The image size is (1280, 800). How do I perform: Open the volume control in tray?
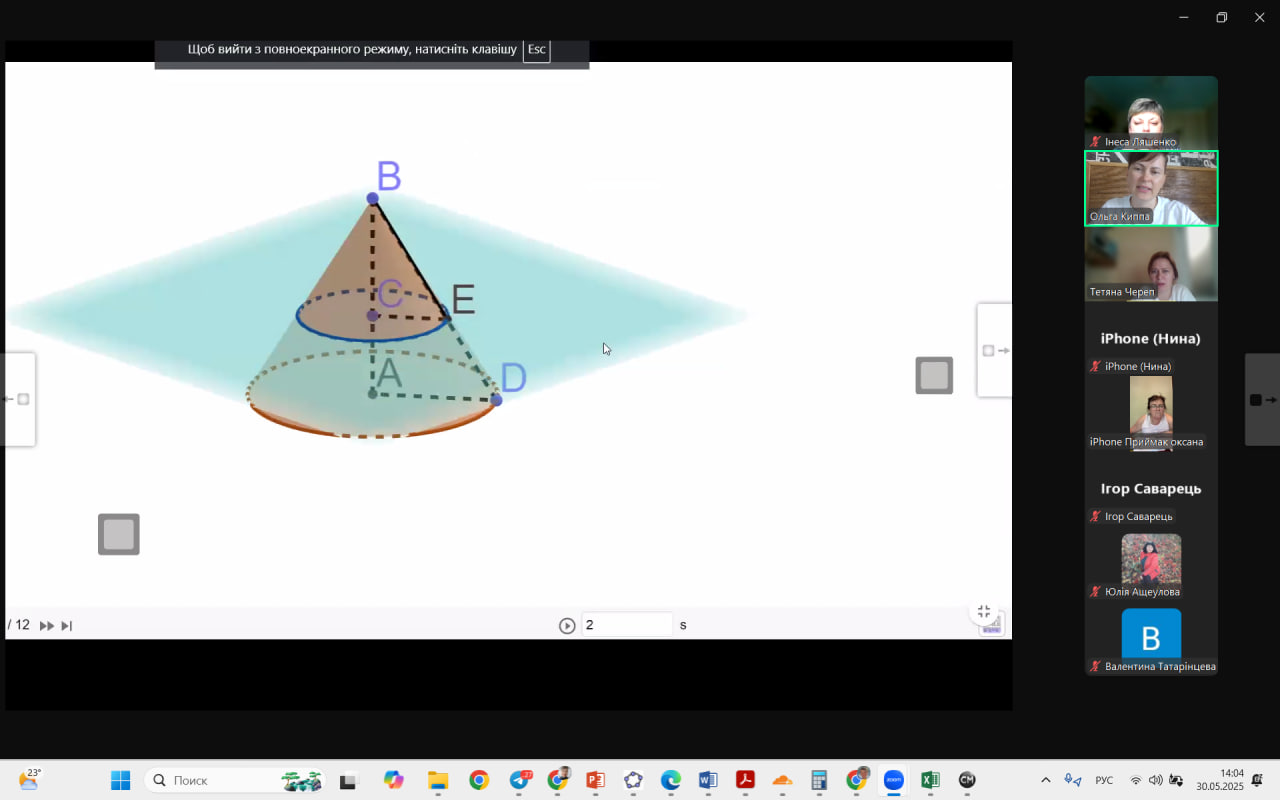[x=1156, y=780]
